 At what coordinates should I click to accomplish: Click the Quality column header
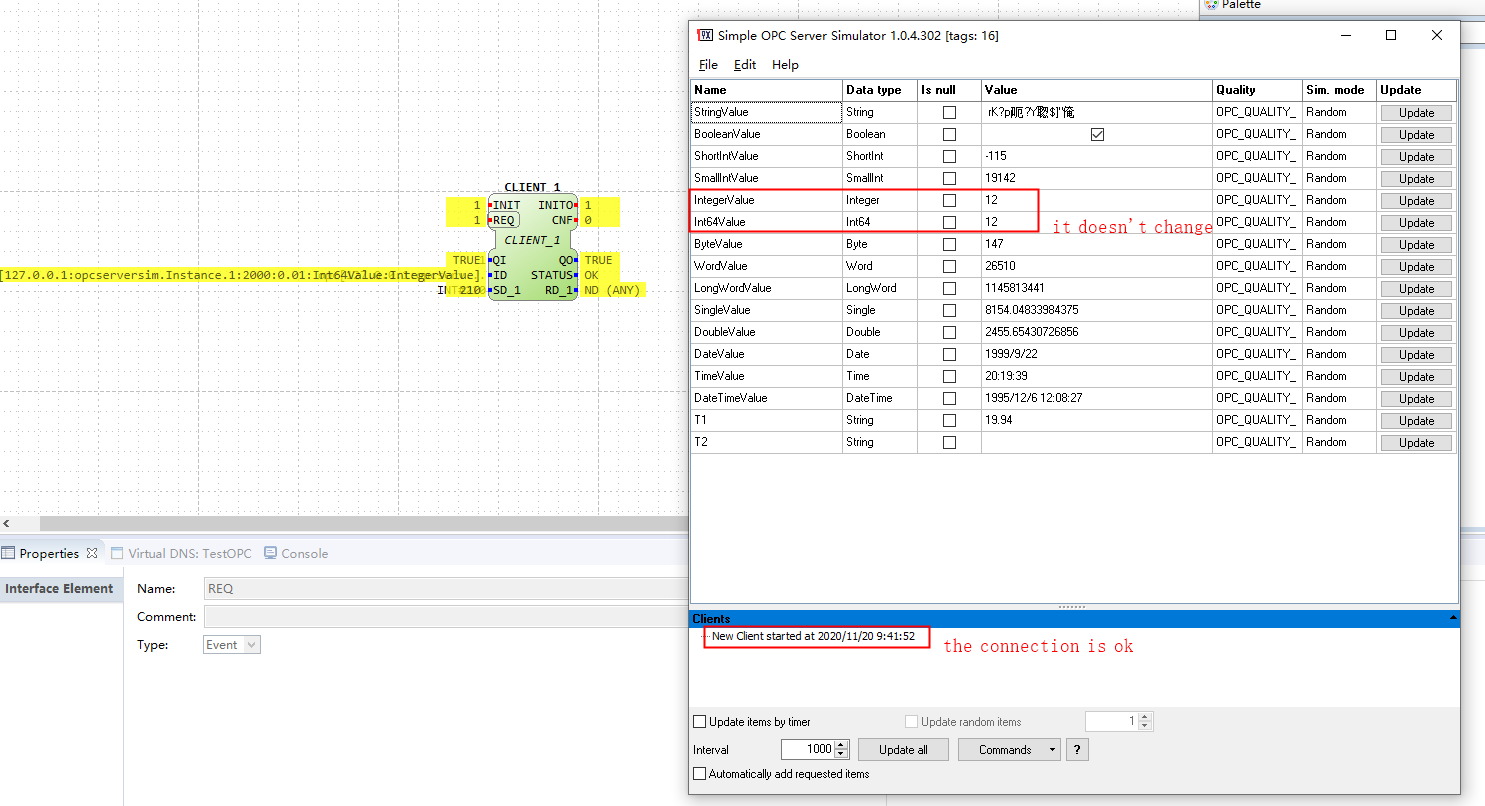point(1257,90)
